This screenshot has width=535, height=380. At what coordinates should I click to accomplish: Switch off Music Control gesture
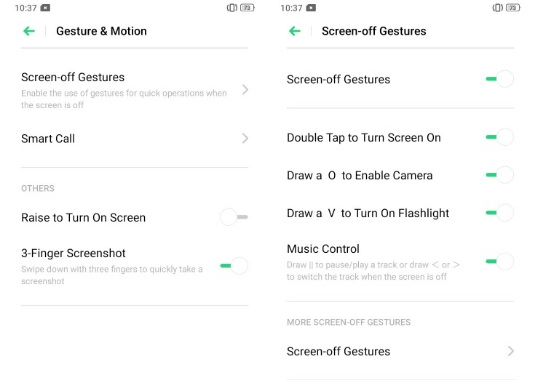click(500, 262)
